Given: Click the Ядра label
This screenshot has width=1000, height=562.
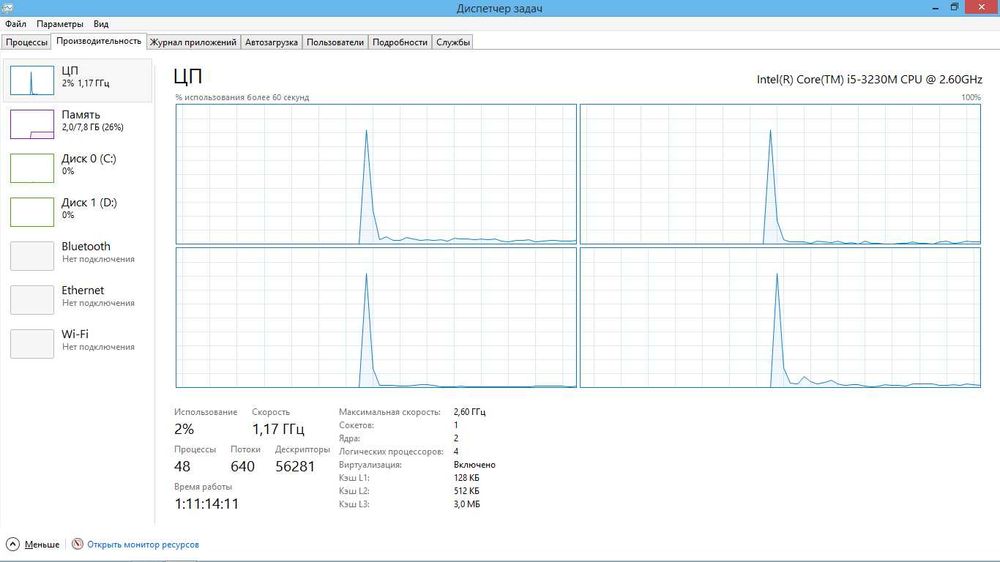Looking at the screenshot, I should [349, 438].
